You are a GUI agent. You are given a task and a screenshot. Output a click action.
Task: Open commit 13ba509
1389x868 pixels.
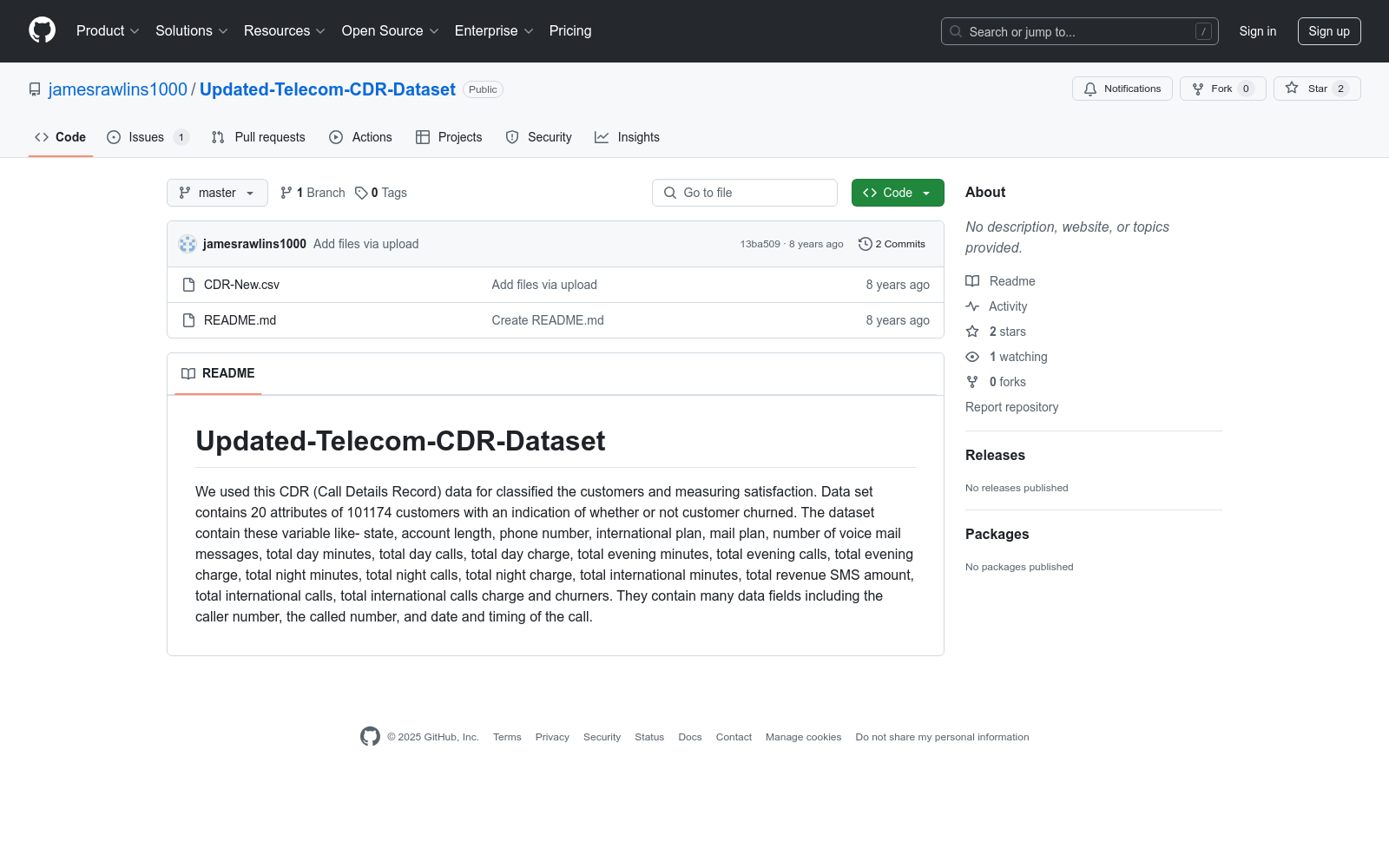[760, 244]
